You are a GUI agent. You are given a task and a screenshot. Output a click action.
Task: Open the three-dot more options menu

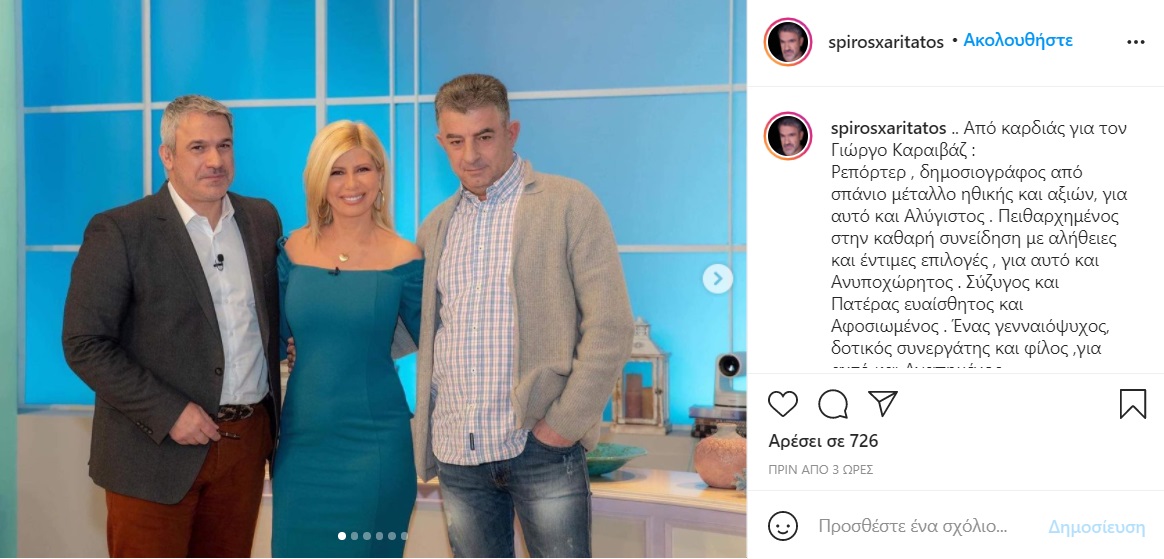1136,42
